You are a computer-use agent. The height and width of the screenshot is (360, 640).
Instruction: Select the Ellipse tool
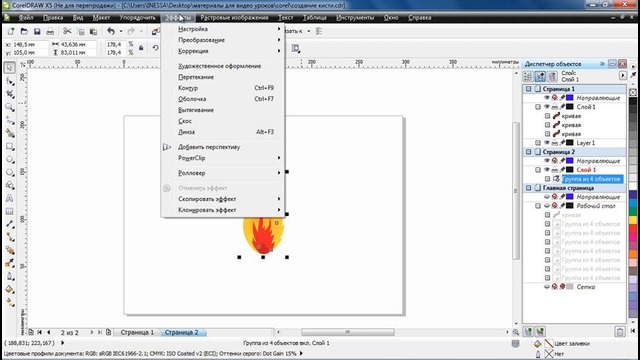10,159
